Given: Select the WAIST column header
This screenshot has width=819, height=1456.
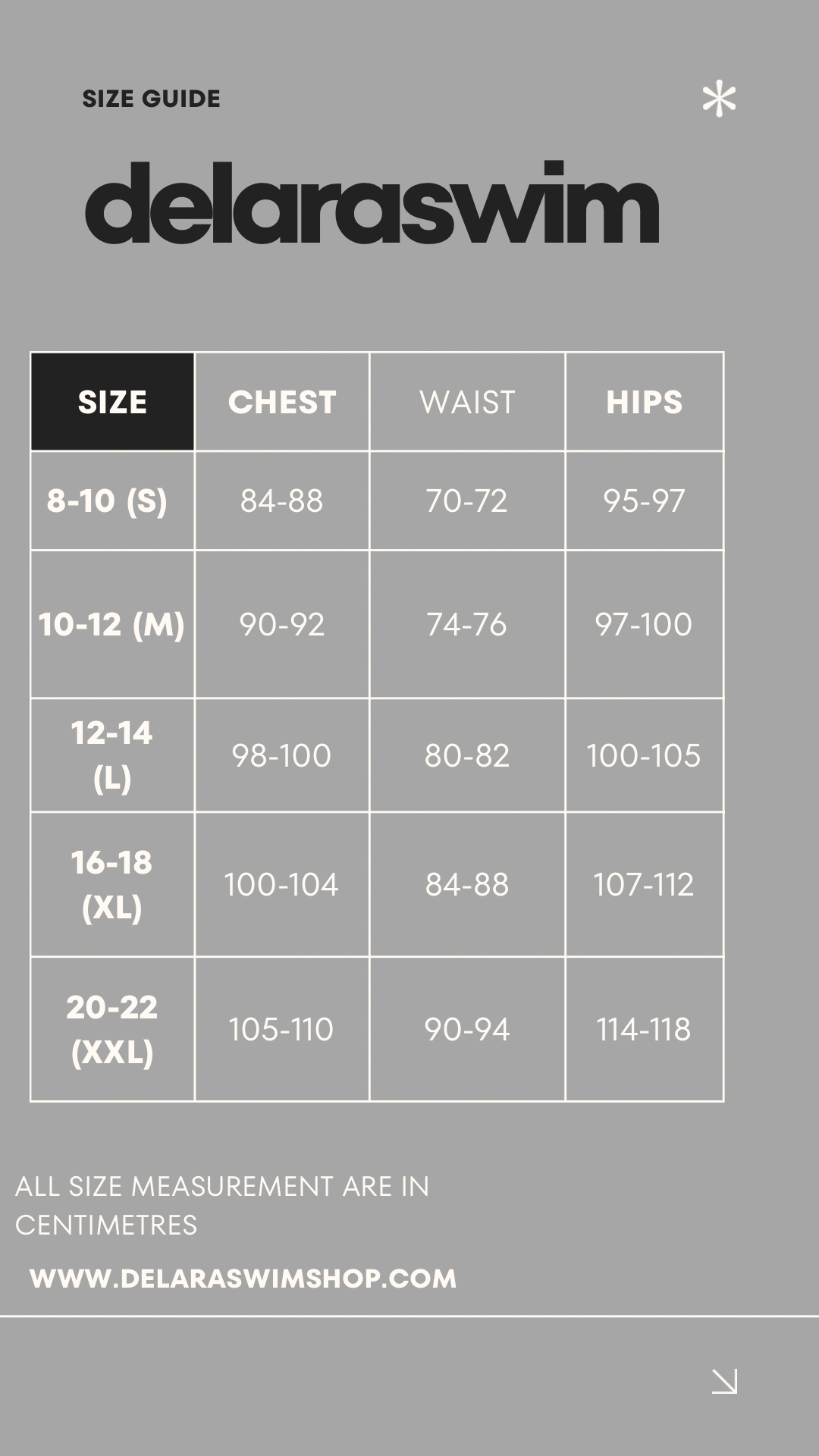Looking at the screenshot, I should pyautogui.click(x=467, y=402).
